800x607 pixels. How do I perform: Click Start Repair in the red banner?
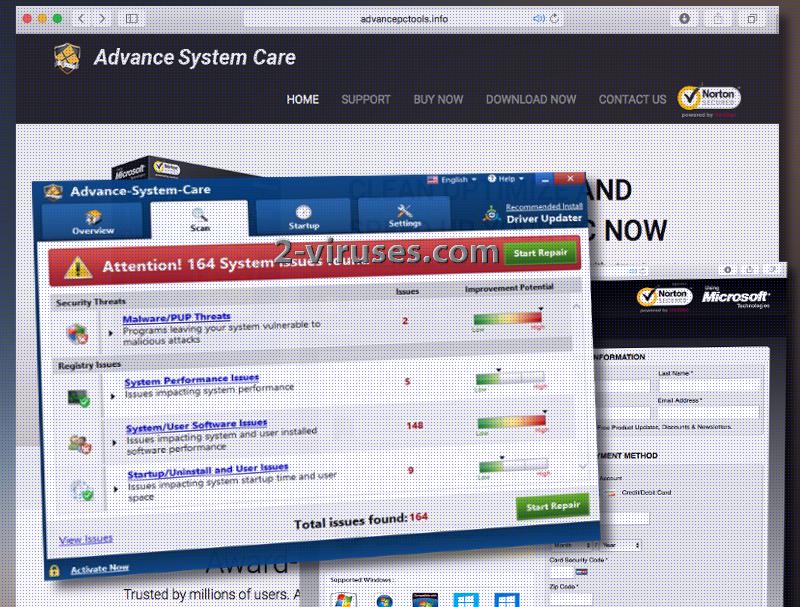540,253
